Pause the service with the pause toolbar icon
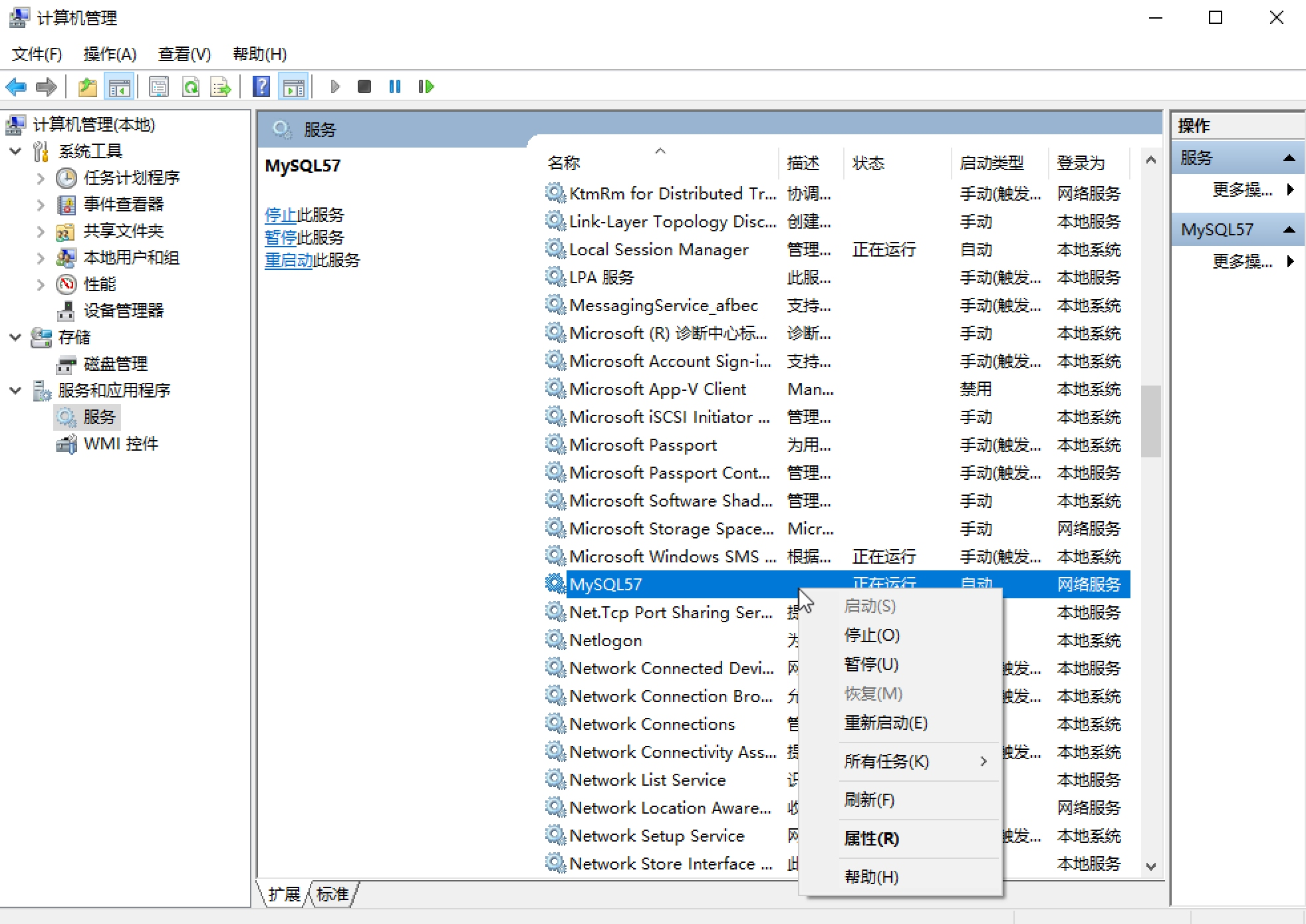Screen dimensions: 1306x924 [394, 86]
